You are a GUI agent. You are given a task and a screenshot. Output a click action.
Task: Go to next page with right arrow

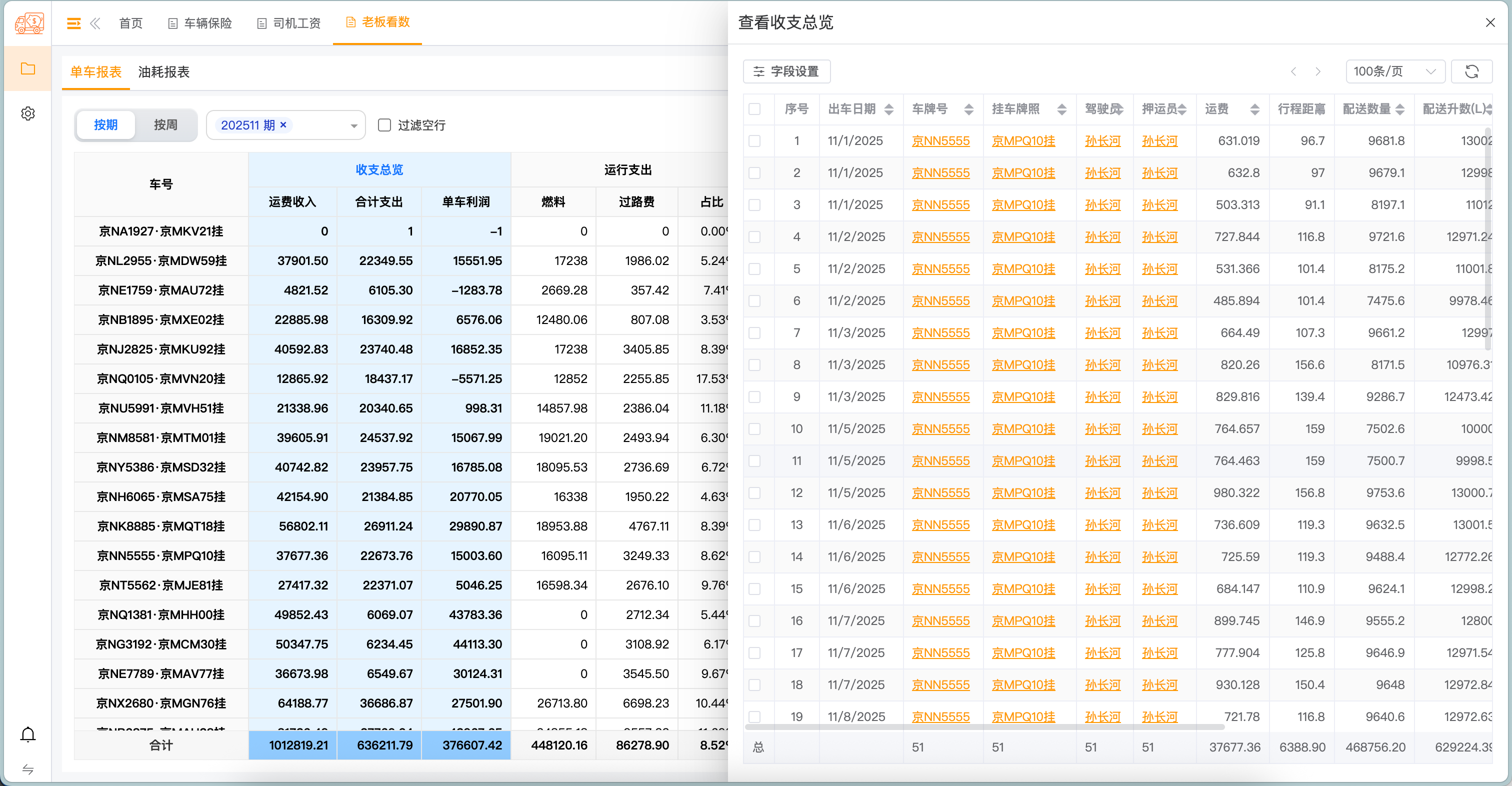pyautogui.click(x=1318, y=71)
